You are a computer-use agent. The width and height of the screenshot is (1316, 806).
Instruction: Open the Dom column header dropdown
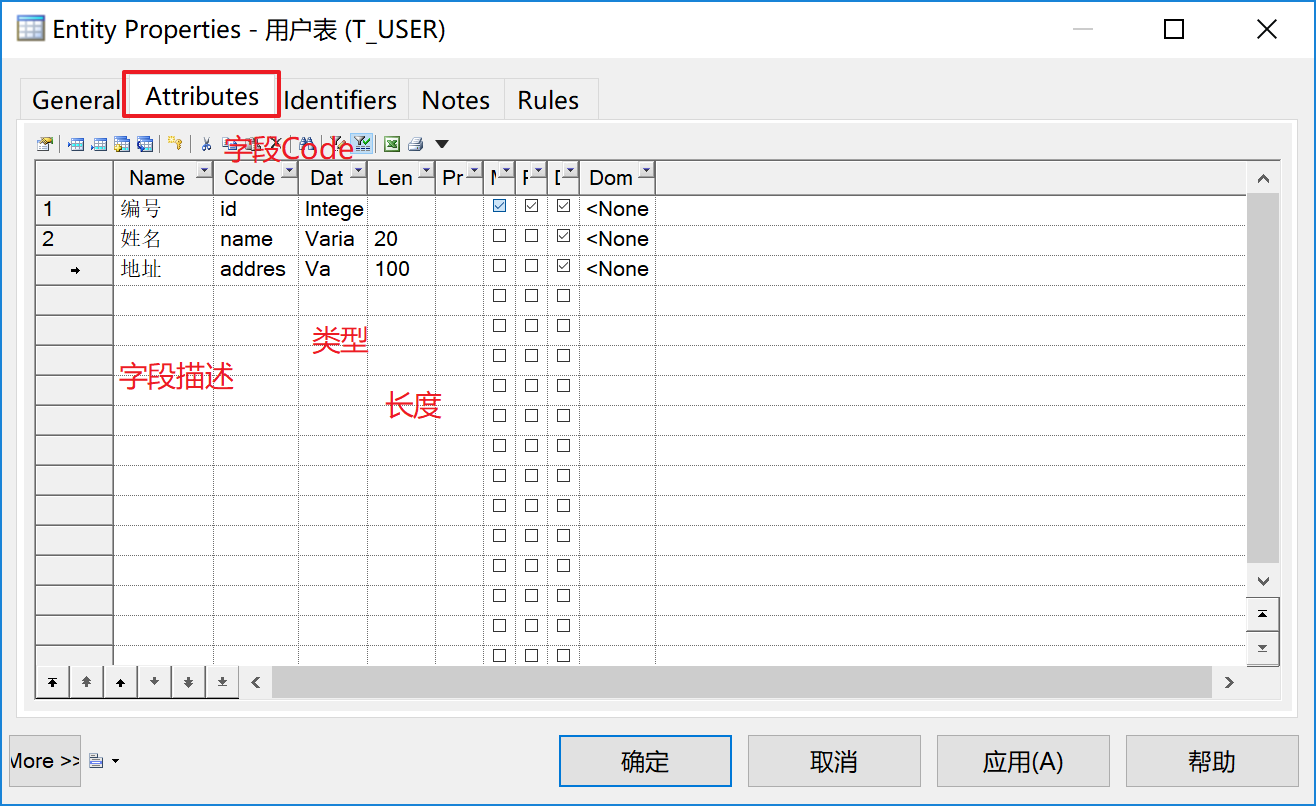click(x=646, y=170)
